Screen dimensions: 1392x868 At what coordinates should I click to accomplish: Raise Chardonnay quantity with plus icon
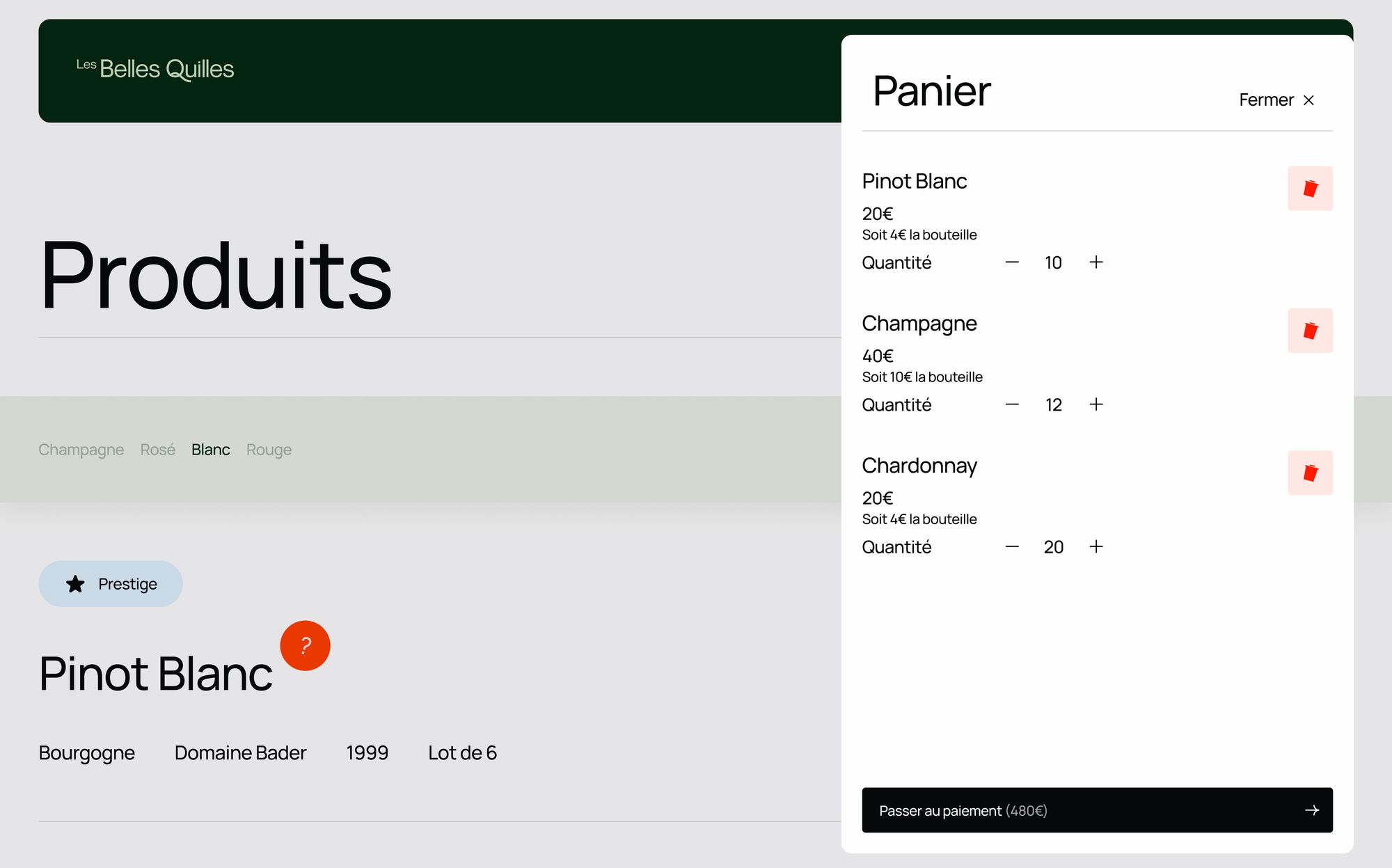(x=1096, y=547)
